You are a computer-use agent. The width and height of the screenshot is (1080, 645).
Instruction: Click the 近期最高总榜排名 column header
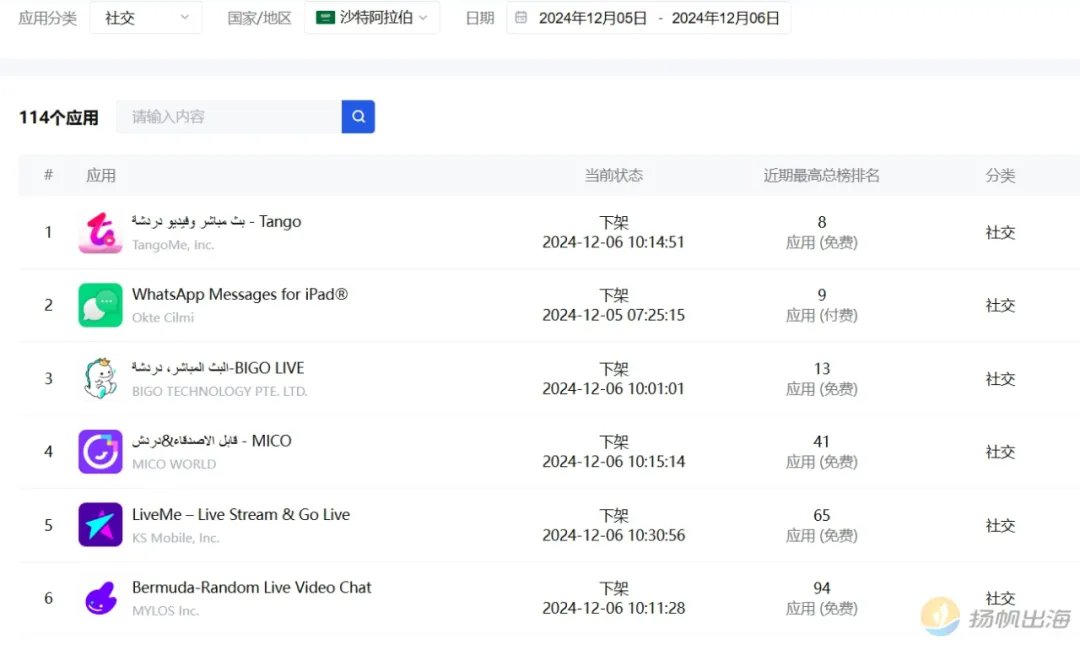tap(821, 176)
